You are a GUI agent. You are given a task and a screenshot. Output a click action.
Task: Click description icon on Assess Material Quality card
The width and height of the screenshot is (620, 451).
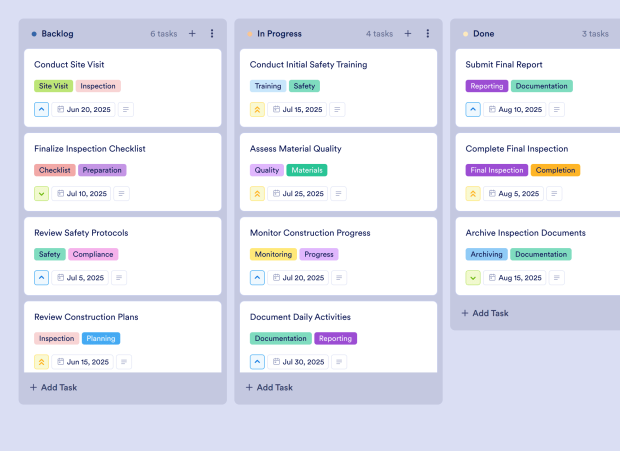click(341, 194)
